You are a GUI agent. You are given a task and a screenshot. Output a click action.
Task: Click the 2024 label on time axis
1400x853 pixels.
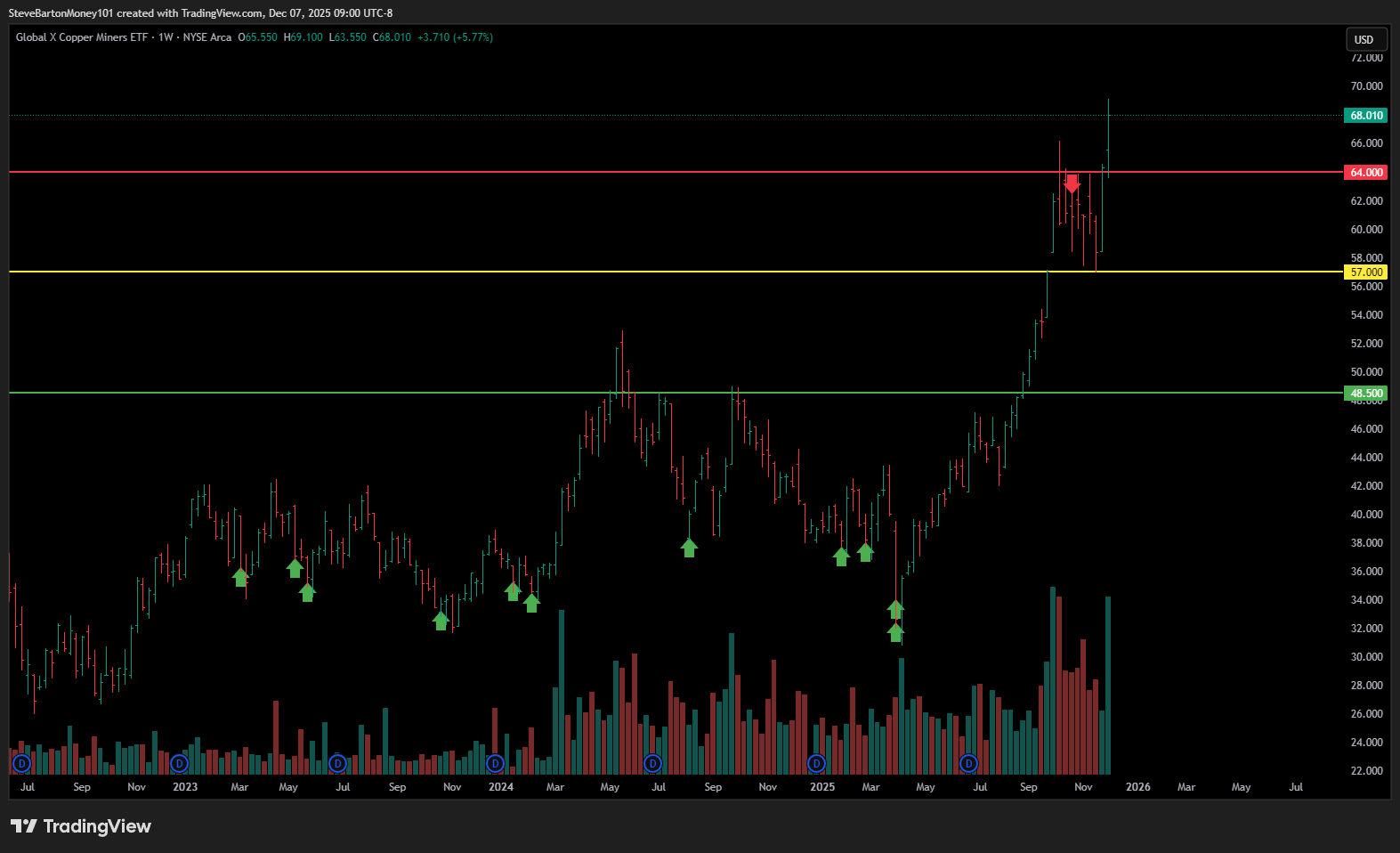pos(501,787)
